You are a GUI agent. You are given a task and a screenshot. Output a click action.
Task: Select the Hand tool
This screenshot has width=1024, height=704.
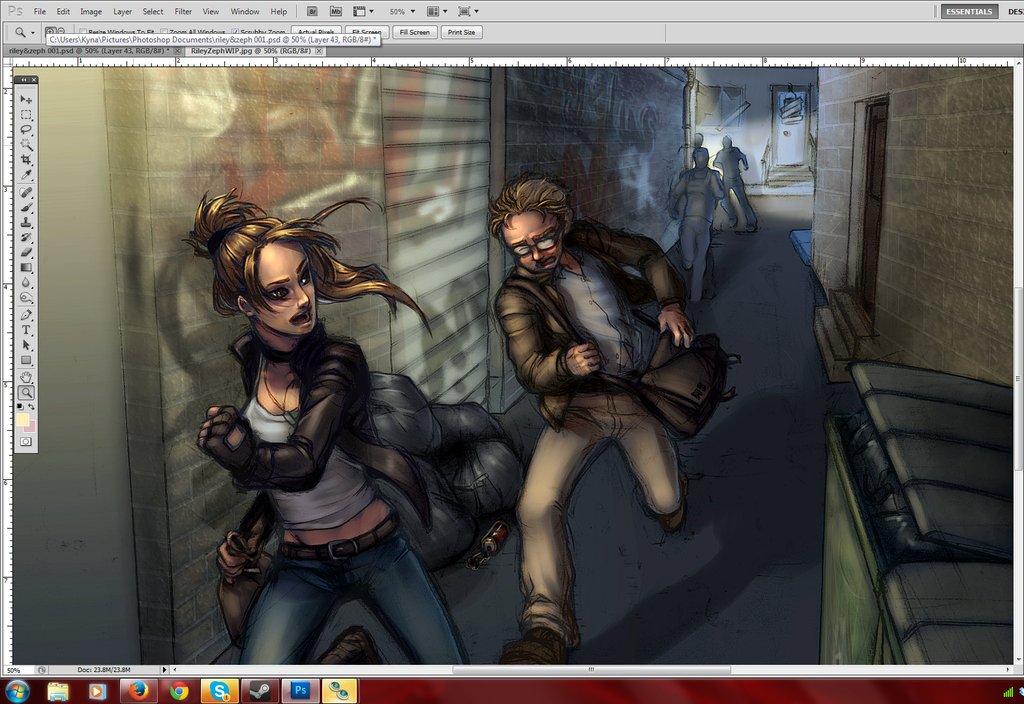click(26, 377)
